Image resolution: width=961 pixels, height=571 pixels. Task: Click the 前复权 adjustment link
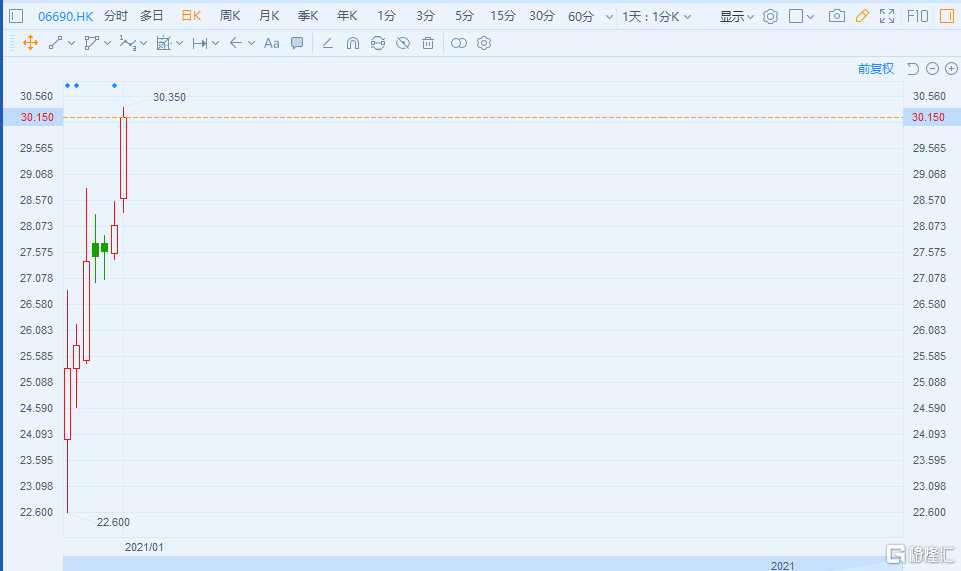(875, 69)
